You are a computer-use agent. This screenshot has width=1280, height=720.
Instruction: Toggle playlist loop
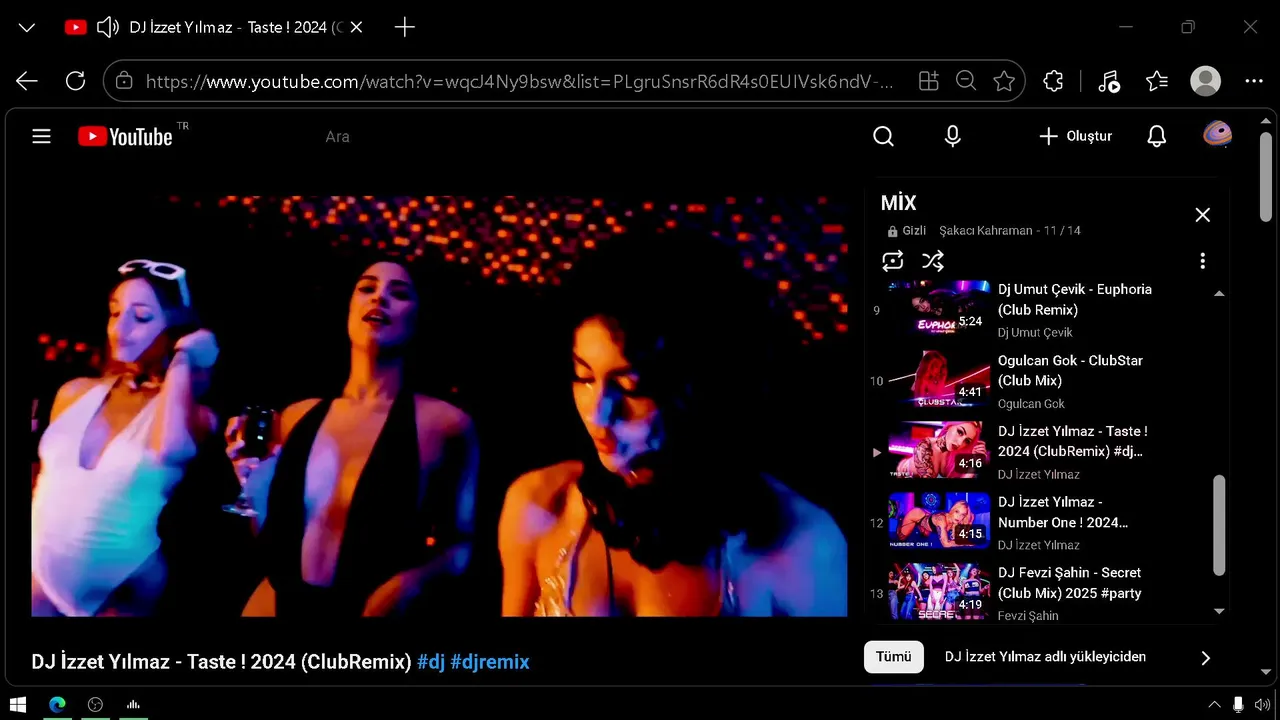click(x=893, y=261)
